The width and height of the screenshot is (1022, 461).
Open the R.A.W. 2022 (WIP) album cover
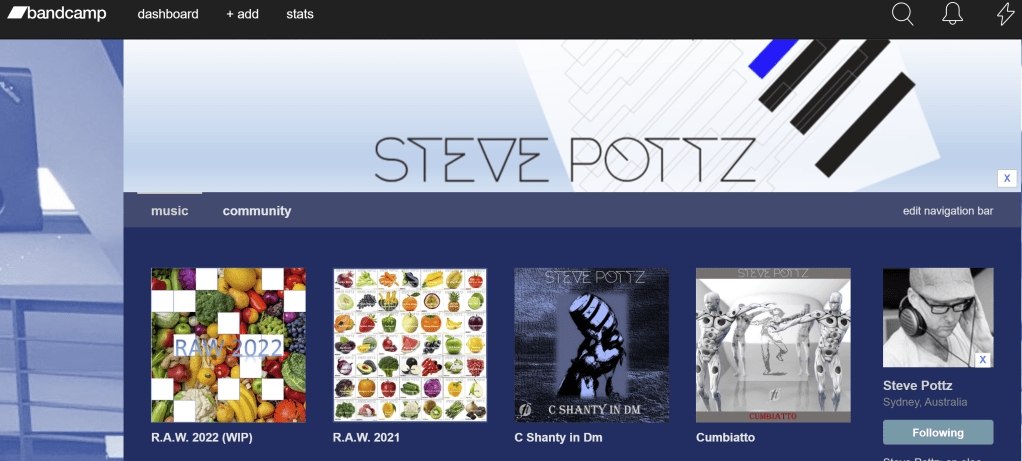(228, 345)
